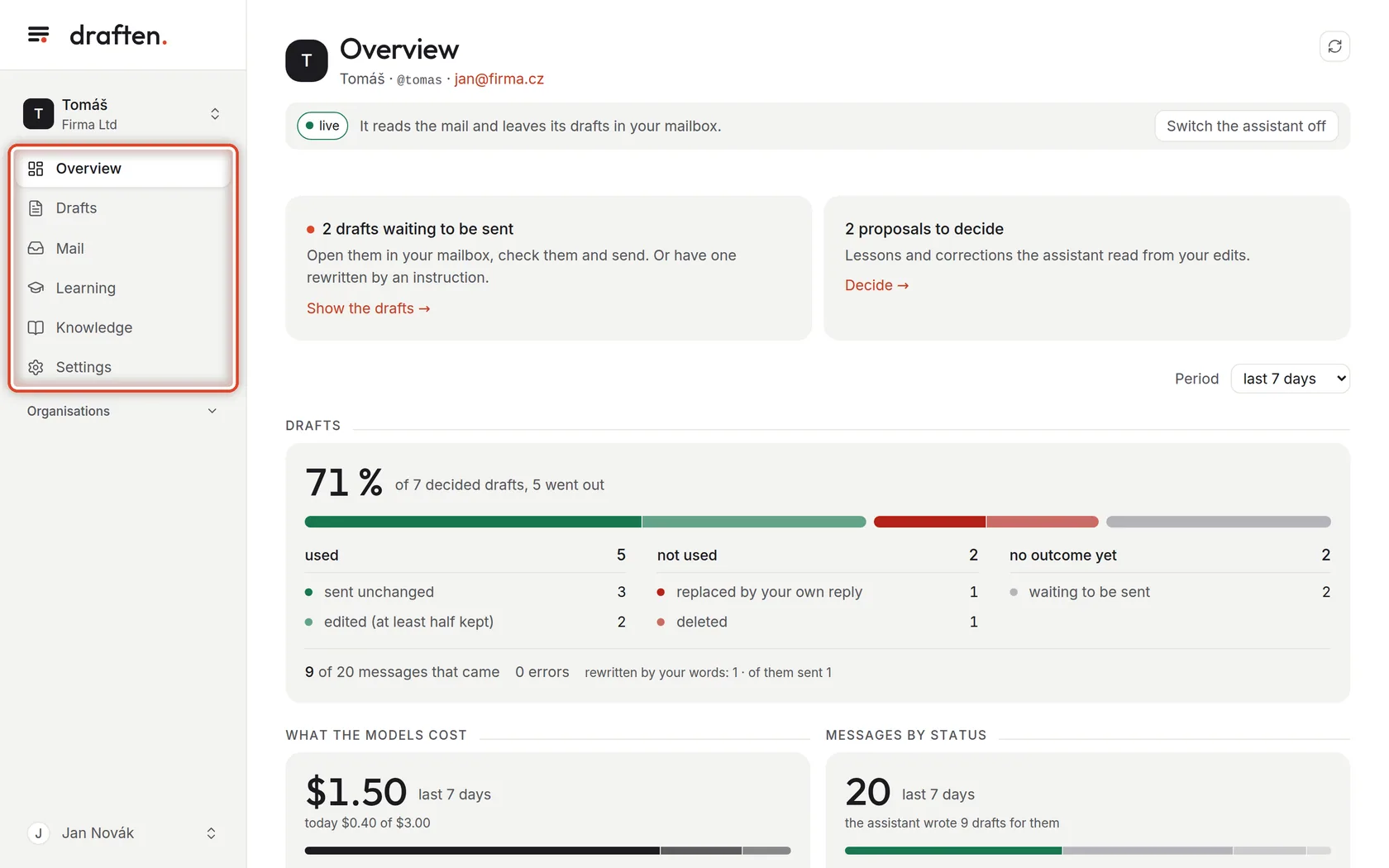
Task: Click the "9 of 20 messages that came" text
Action: click(402, 672)
